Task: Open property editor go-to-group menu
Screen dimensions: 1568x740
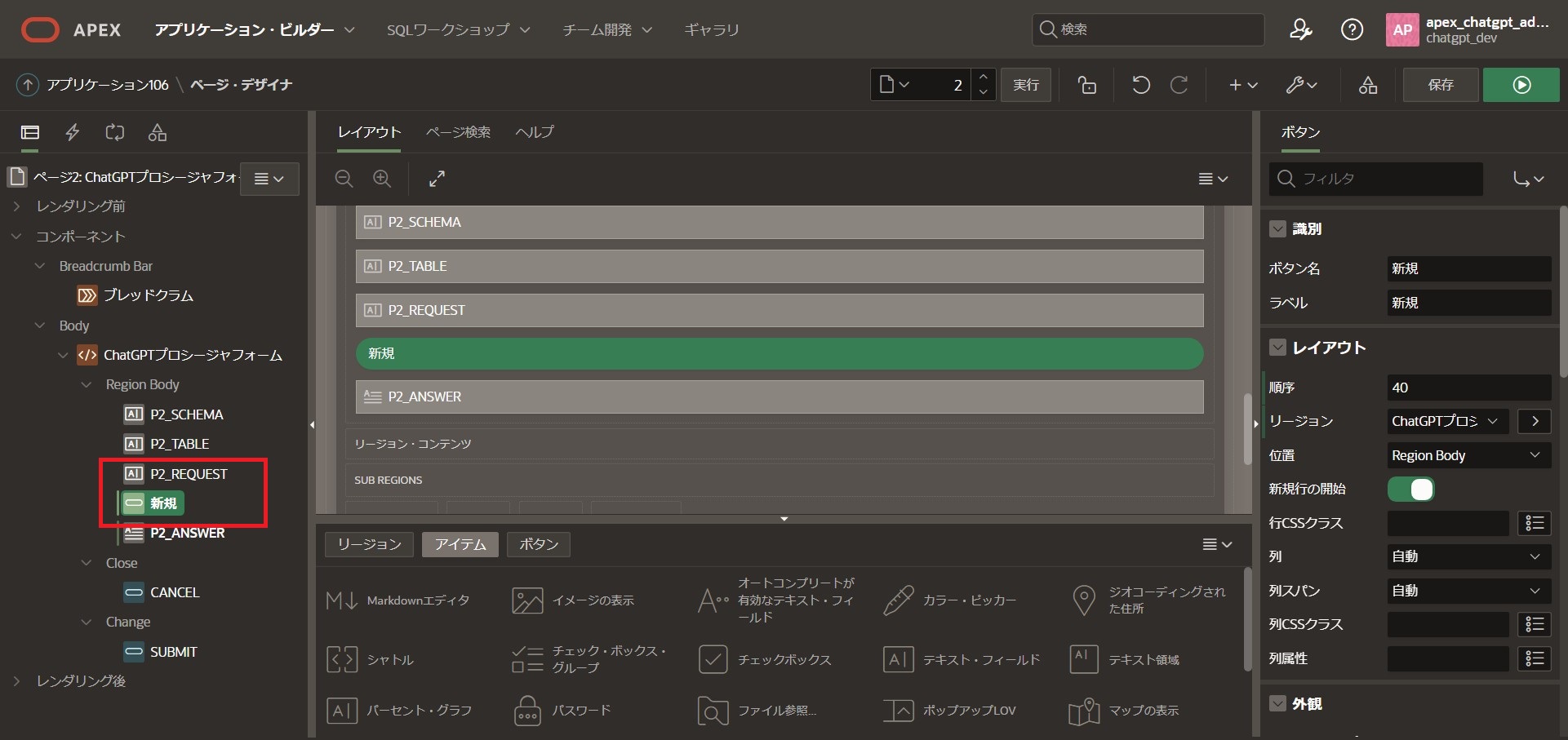Action: pos(1528,179)
